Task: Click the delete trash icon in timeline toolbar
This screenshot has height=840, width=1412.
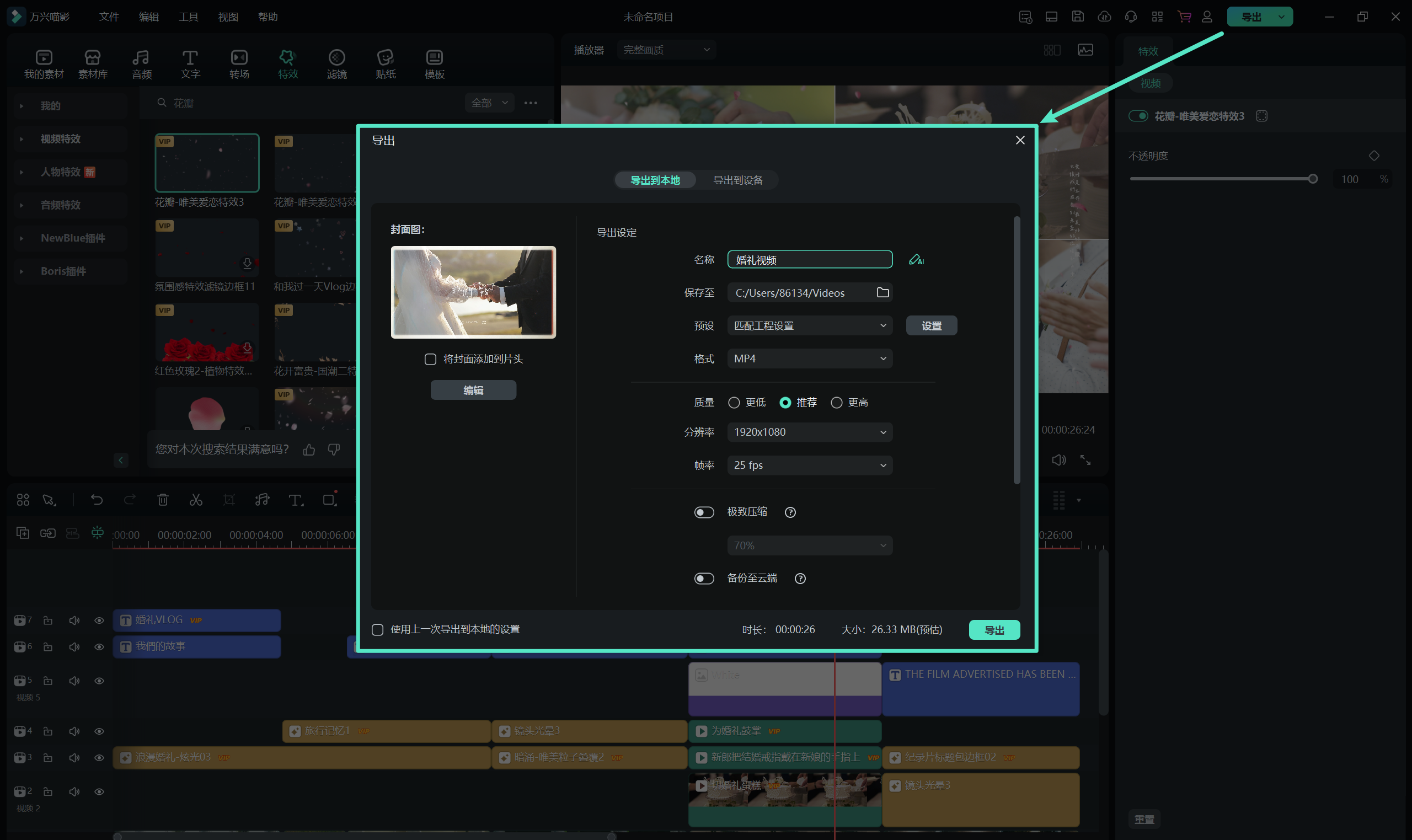Action: pos(163,500)
